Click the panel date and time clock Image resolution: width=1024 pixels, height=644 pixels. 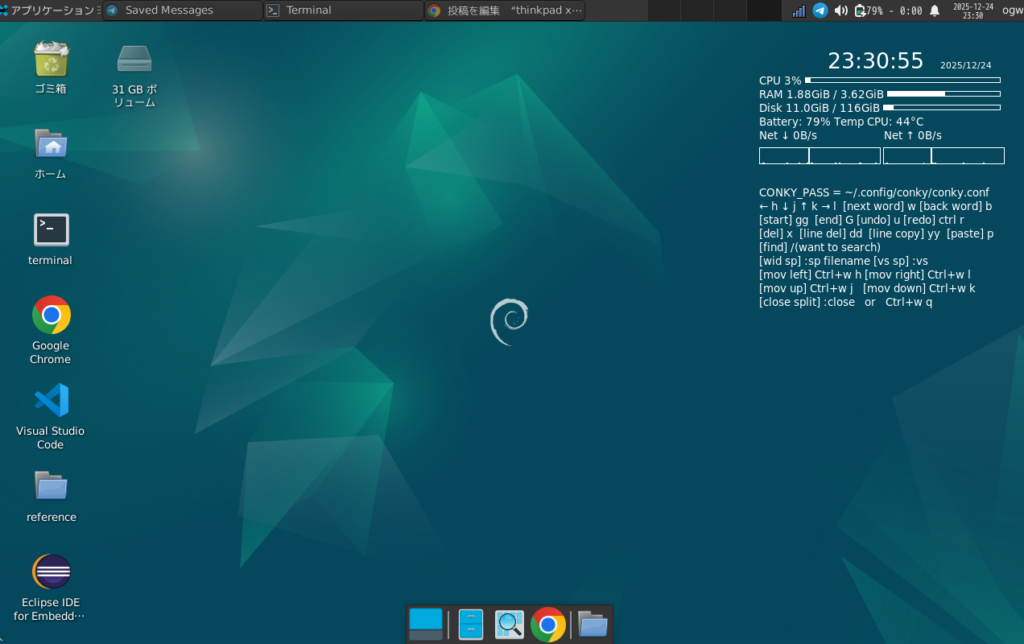tap(973, 11)
